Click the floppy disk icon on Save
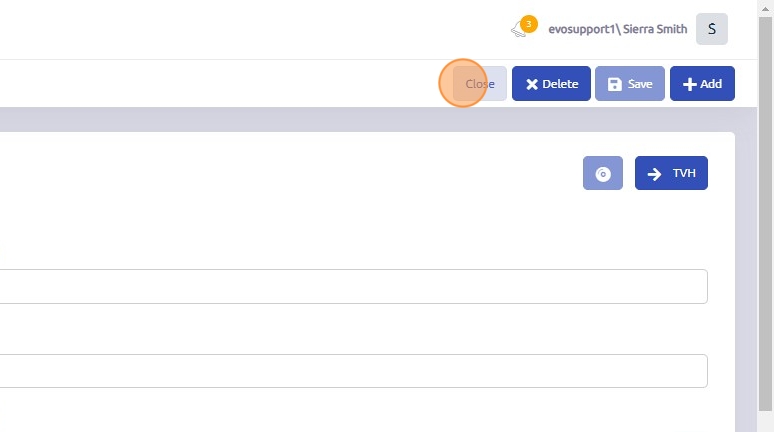This screenshot has height=432, width=774. click(x=615, y=84)
